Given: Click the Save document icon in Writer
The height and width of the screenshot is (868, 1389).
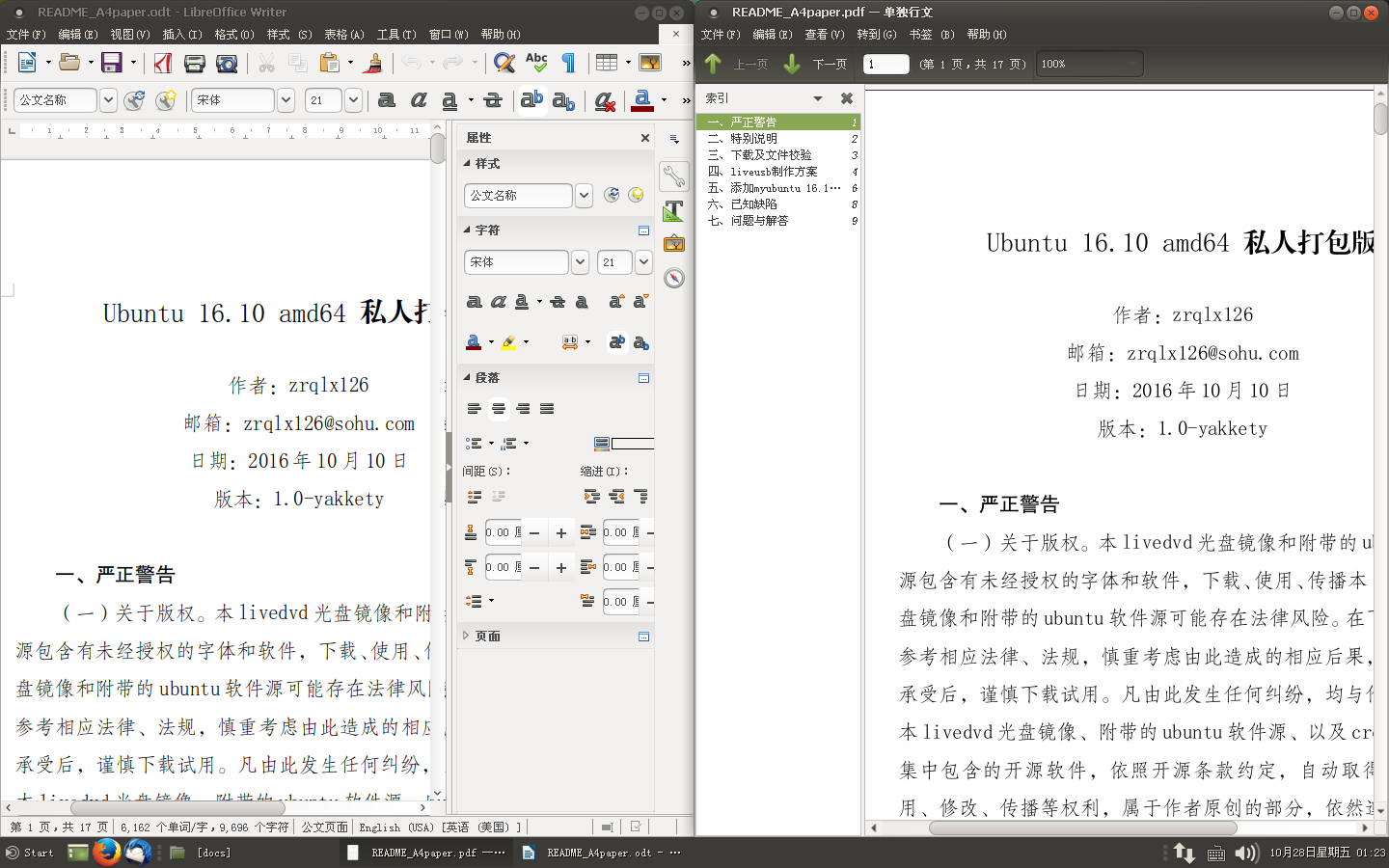Looking at the screenshot, I should 112,63.
